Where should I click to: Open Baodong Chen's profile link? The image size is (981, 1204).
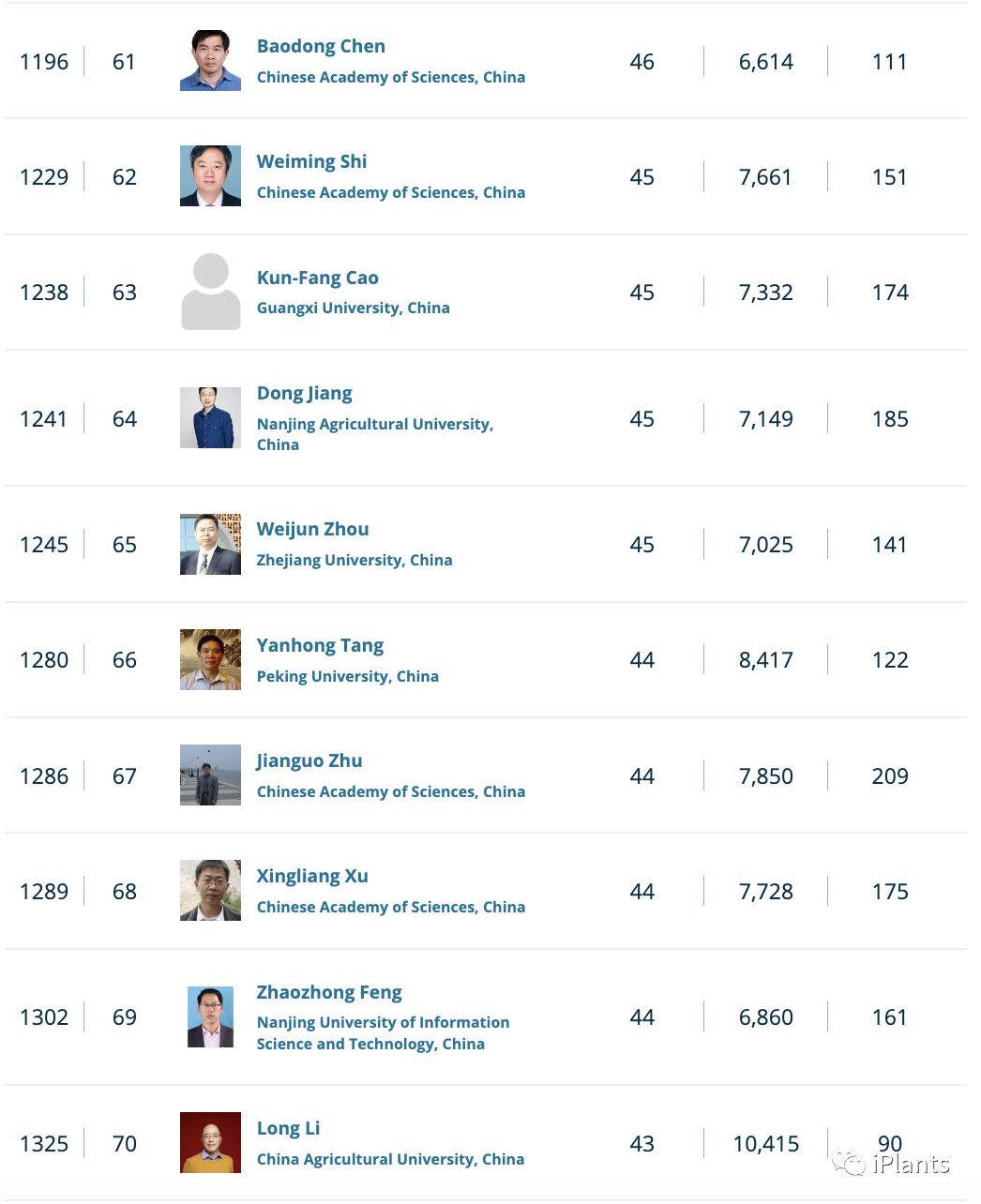click(x=321, y=46)
